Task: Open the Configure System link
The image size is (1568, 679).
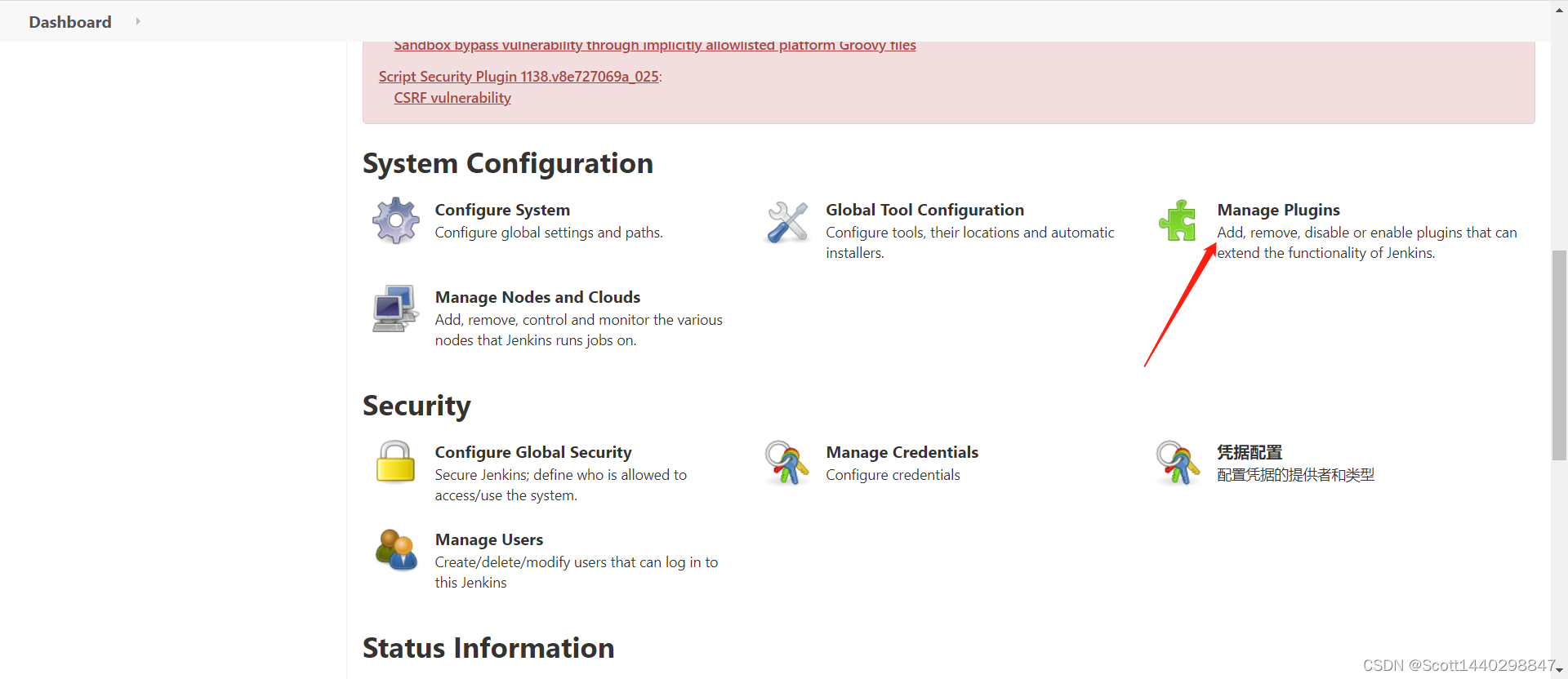Action: [502, 210]
